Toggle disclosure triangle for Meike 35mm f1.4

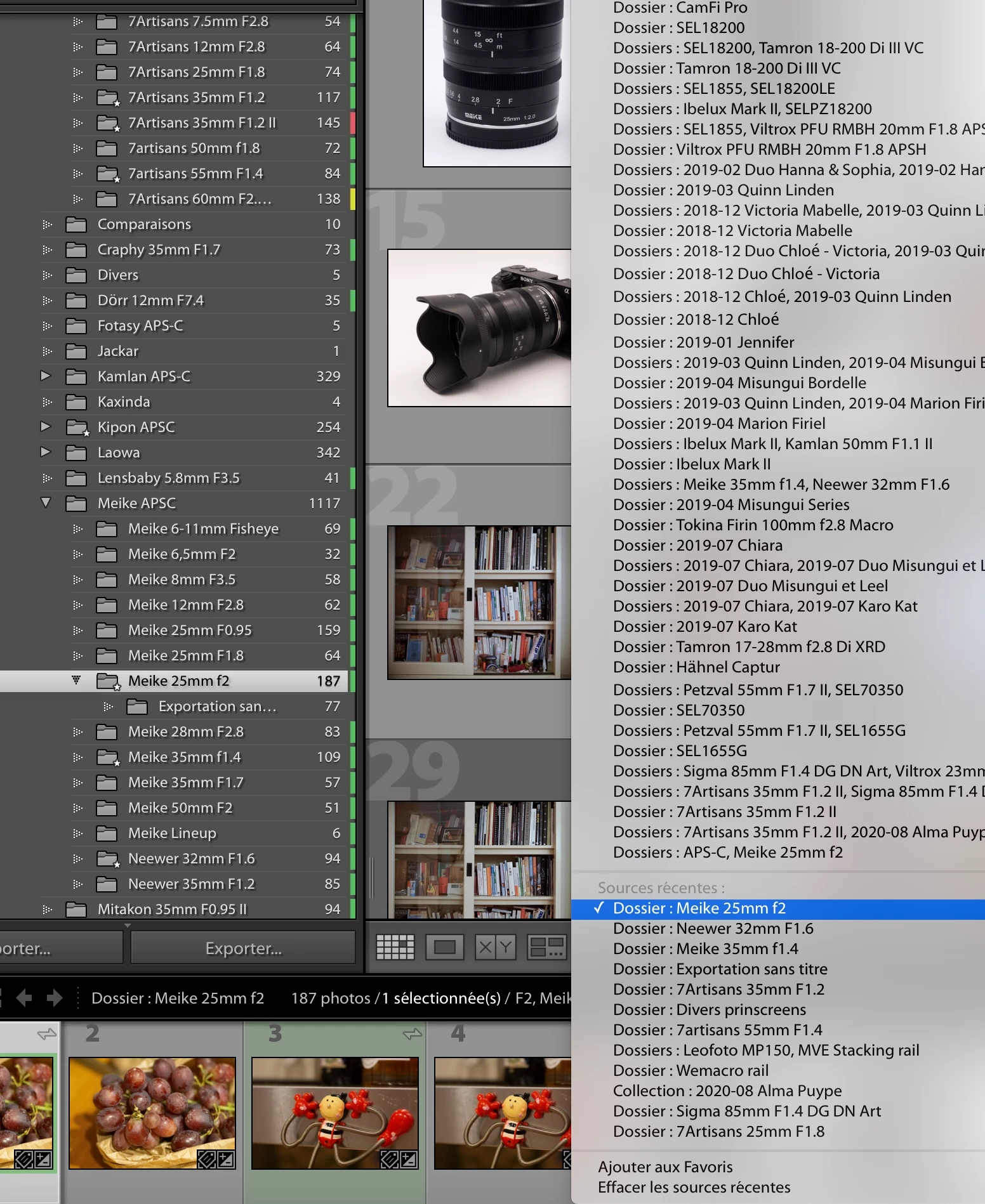(77, 757)
